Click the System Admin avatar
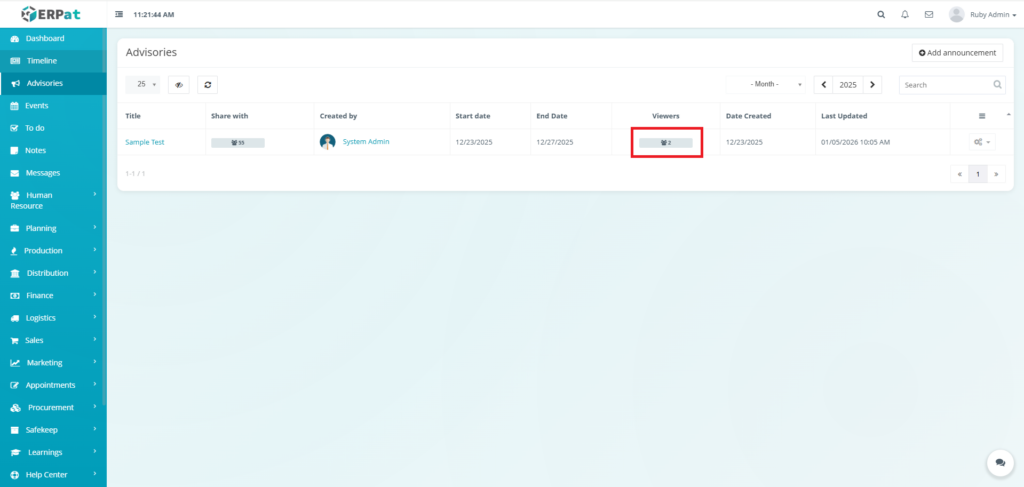1024x487 pixels. [328, 142]
